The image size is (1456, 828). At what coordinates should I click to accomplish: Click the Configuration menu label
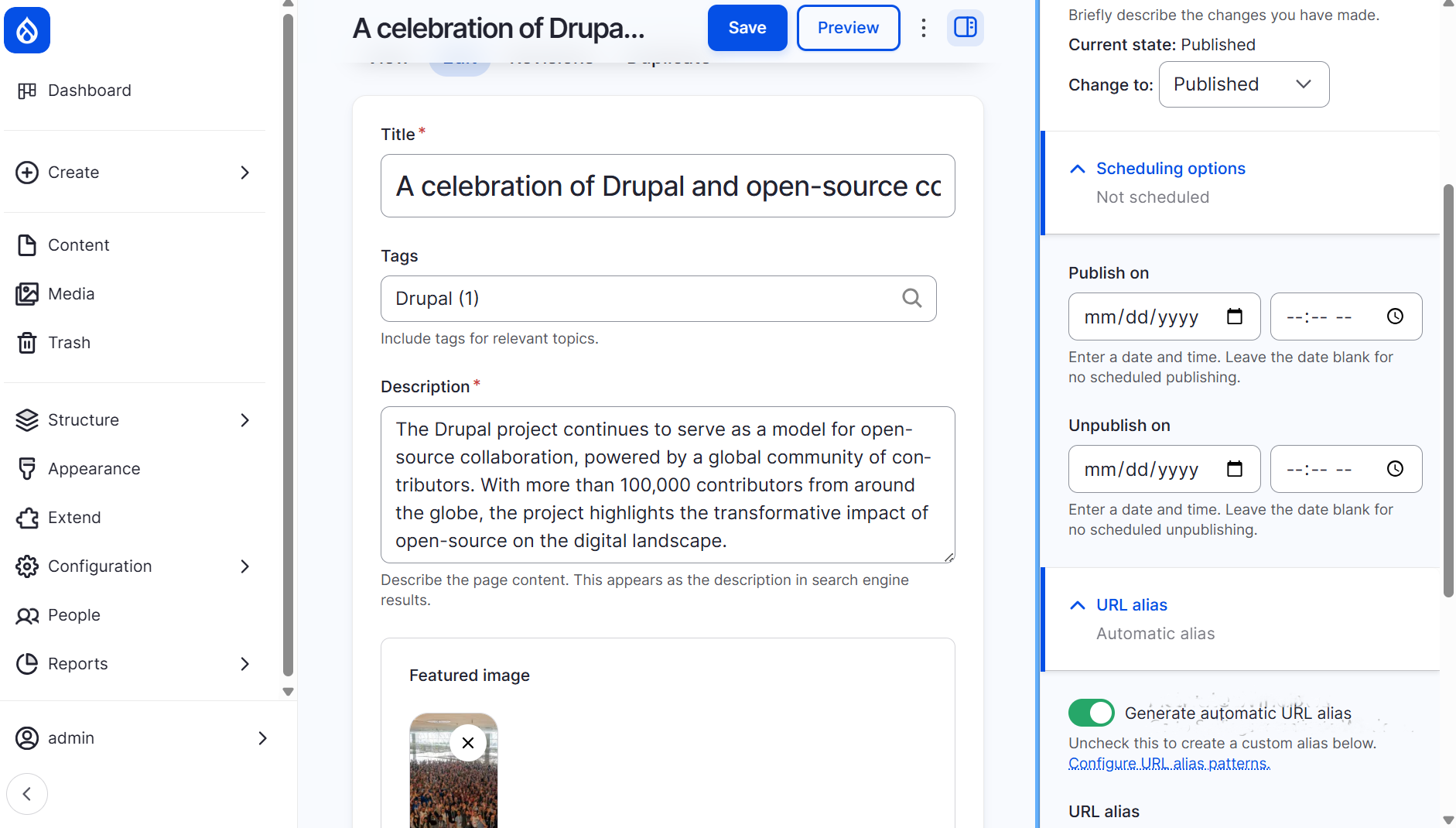pyautogui.click(x=100, y=566)
